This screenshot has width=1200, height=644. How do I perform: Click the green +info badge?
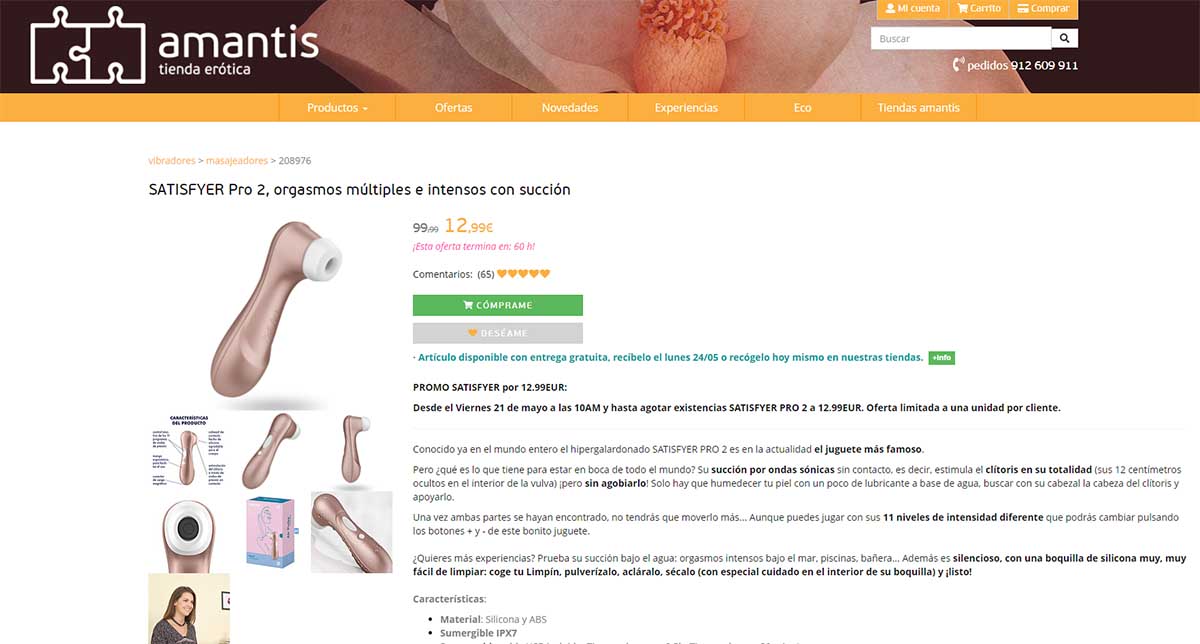(x=941, y=358)
